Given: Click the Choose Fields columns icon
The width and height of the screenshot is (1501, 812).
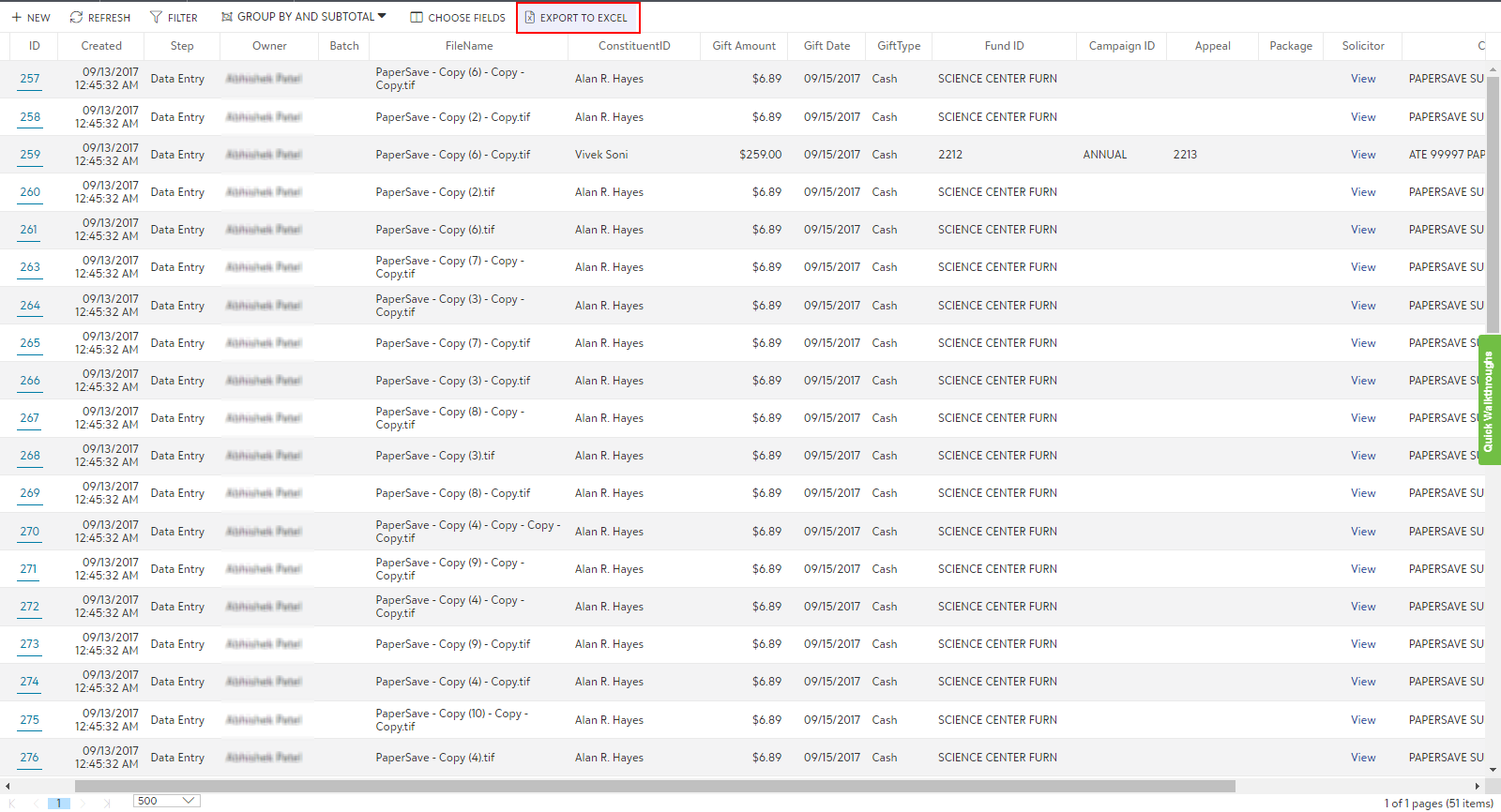Looking at the screenshot, I should (417, 18).
